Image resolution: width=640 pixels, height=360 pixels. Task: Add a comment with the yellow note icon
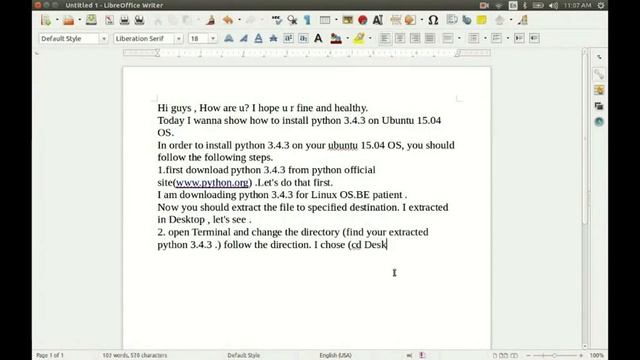tap(482, 20)
